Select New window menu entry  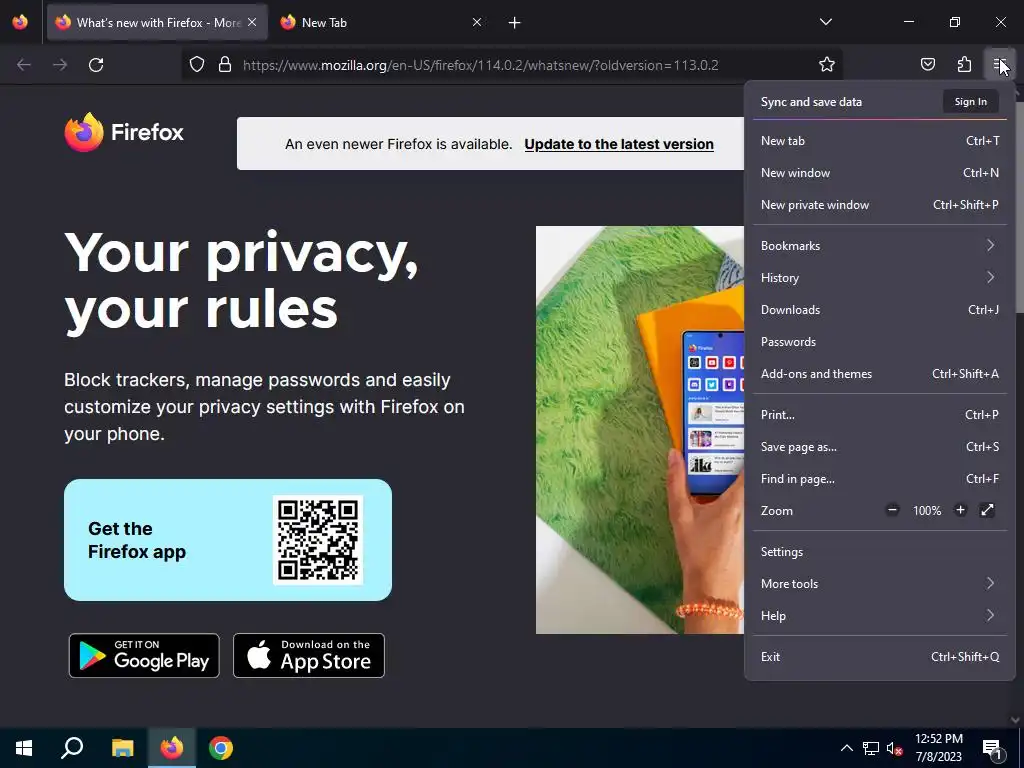click(x=880, y=172)
